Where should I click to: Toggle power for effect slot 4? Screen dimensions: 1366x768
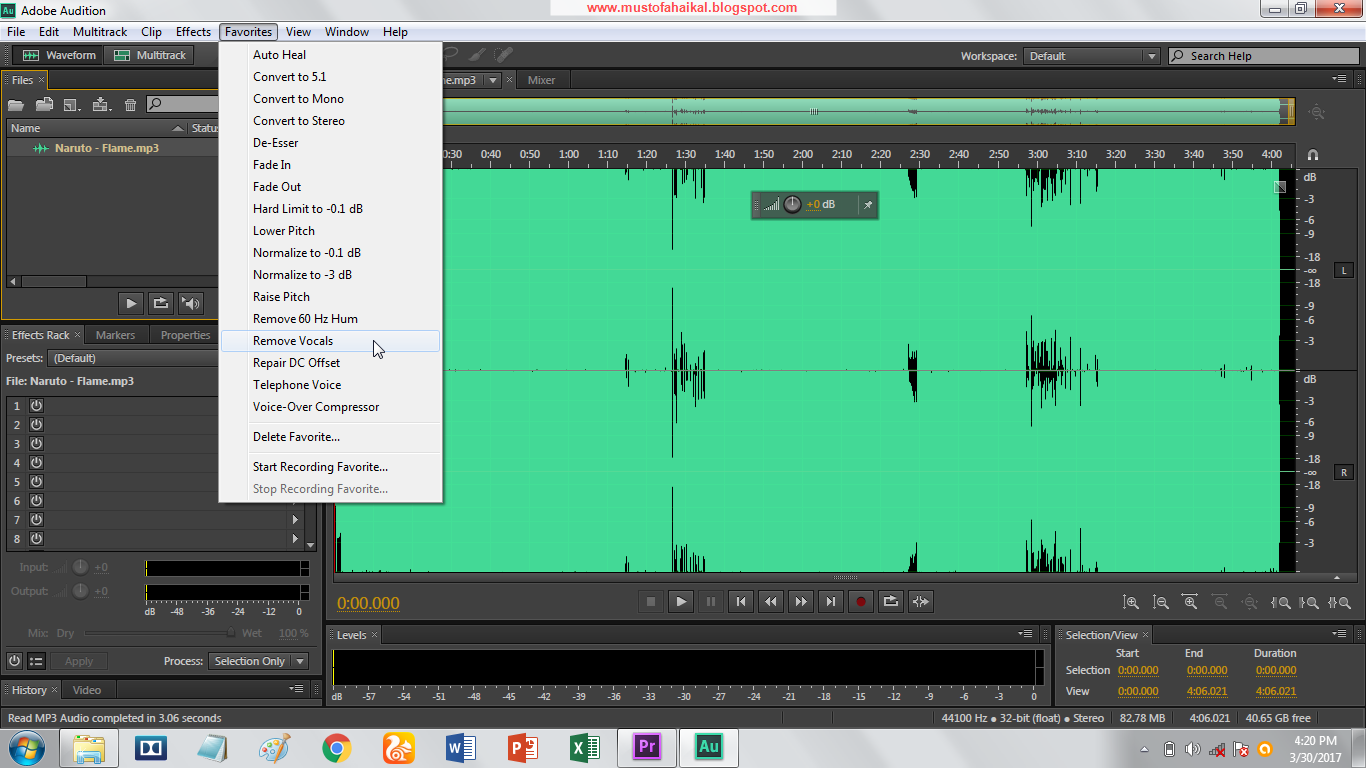click(x=36, y=462)
